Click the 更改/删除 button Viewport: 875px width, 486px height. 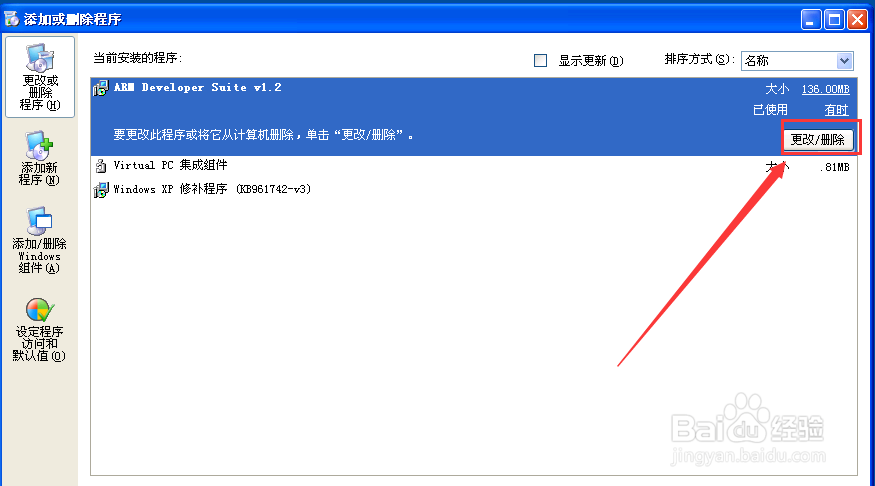pos(818,139)
